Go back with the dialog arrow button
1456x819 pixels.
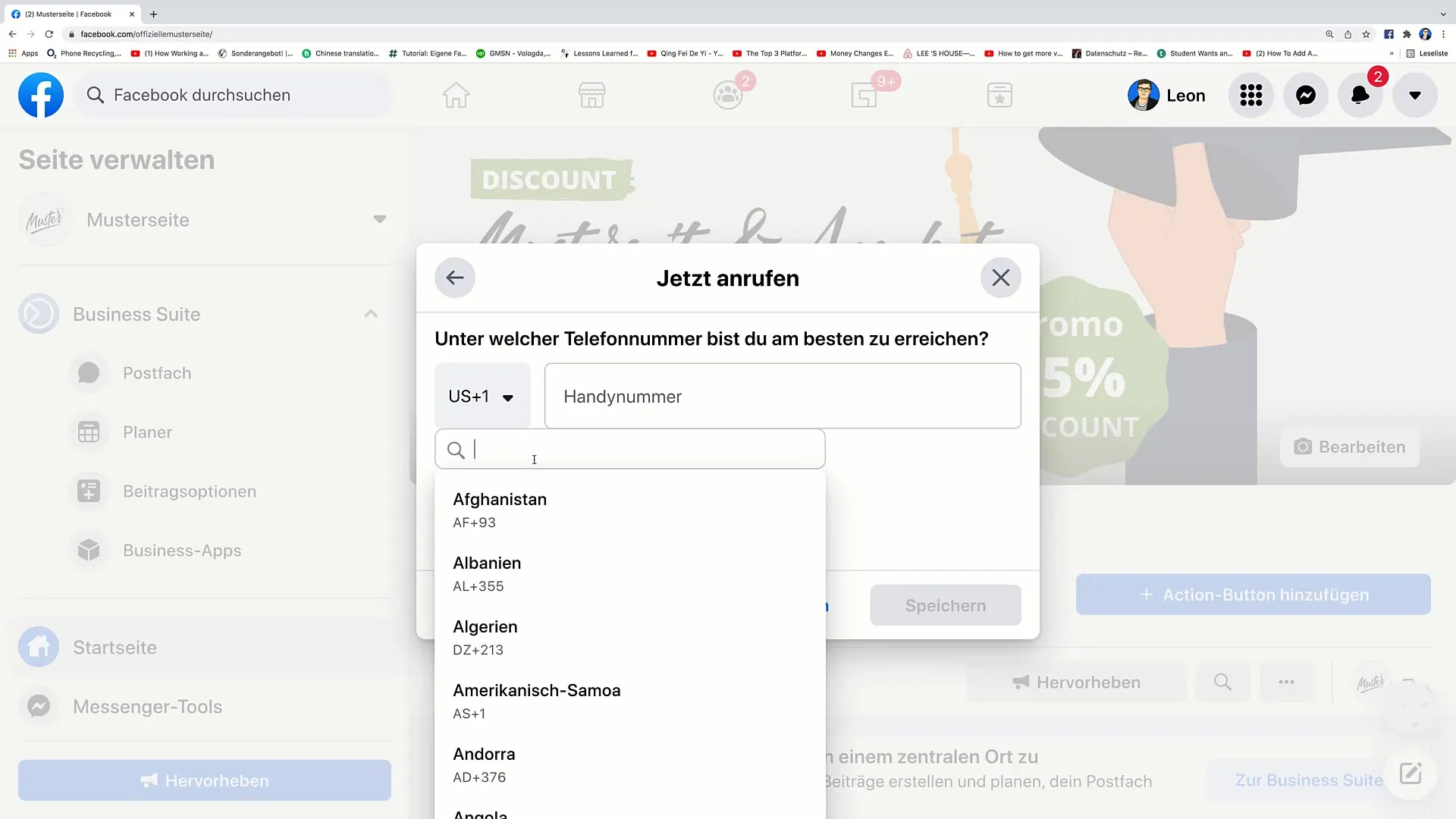click(x=455, y=278)
